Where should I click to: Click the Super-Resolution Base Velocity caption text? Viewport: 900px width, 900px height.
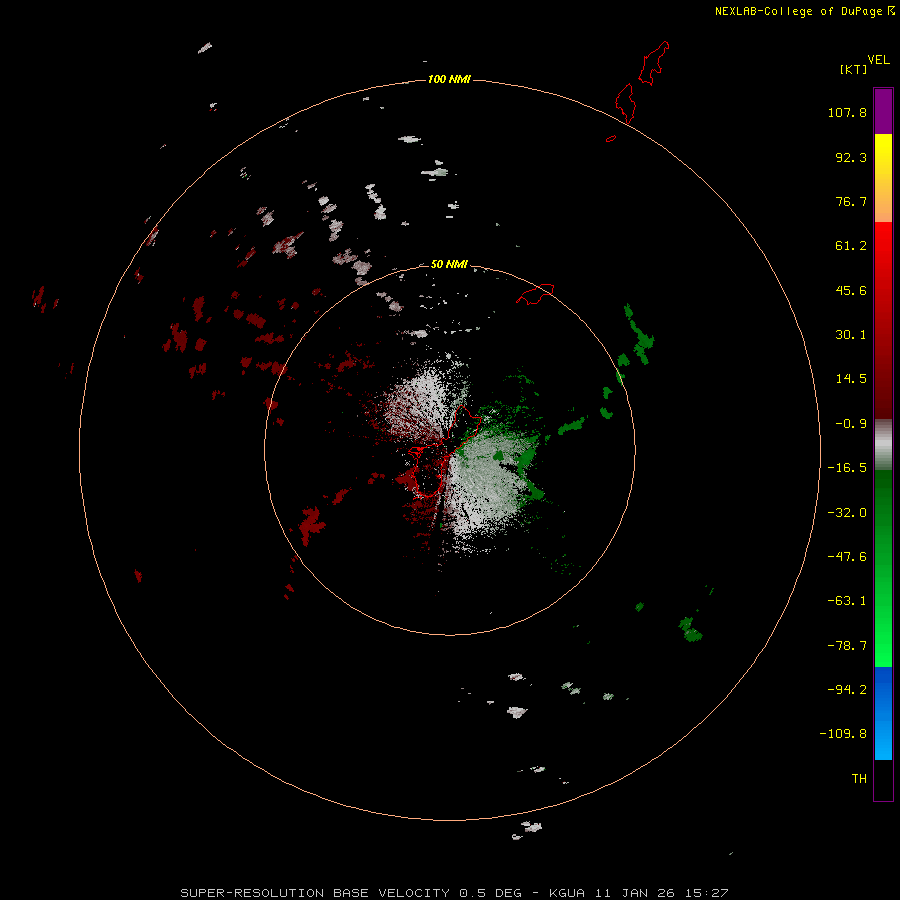coord(454,893)
